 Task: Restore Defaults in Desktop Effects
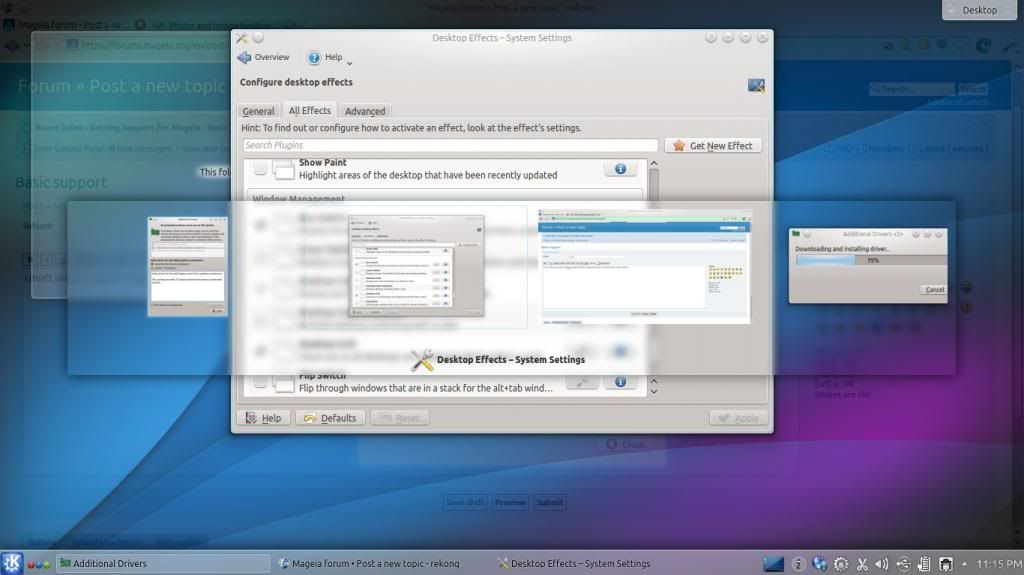click(330, 418)
